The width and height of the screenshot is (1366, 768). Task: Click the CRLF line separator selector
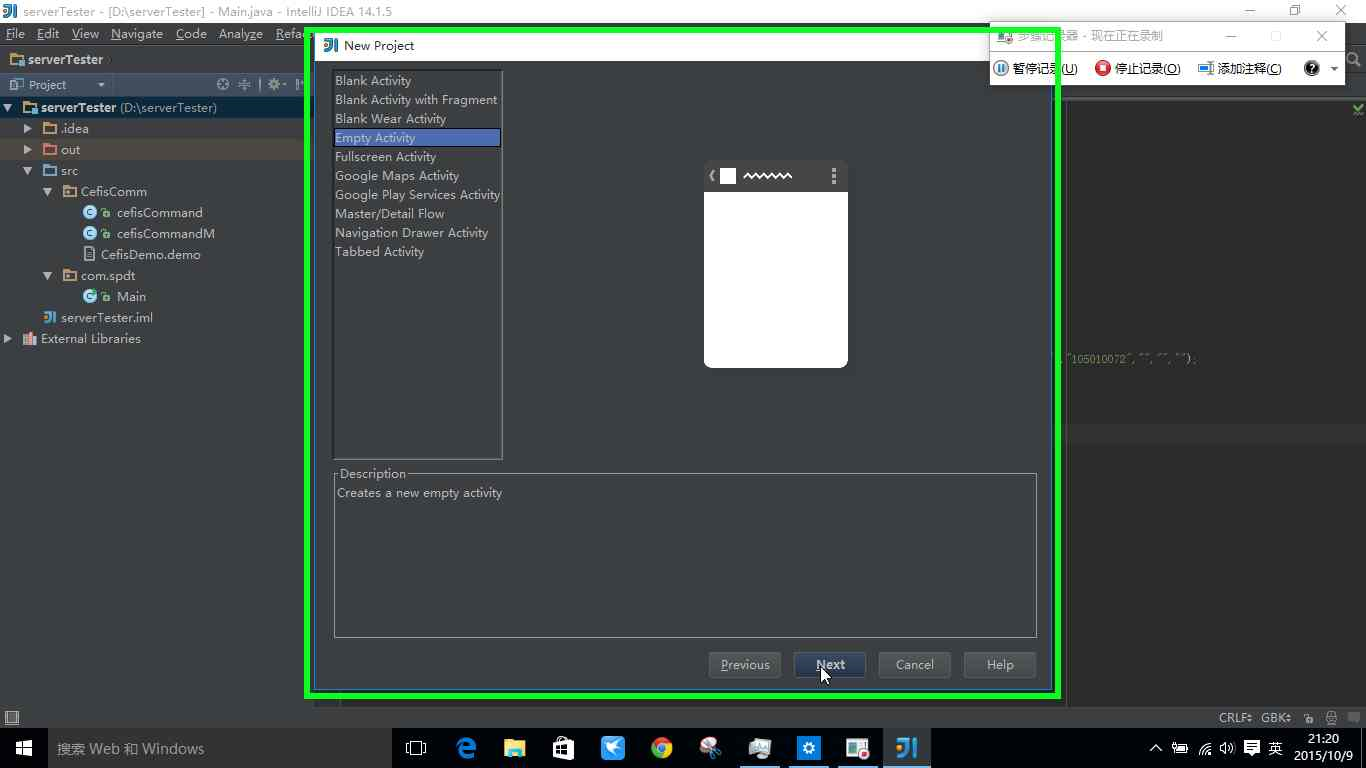tap(1235, 718)
